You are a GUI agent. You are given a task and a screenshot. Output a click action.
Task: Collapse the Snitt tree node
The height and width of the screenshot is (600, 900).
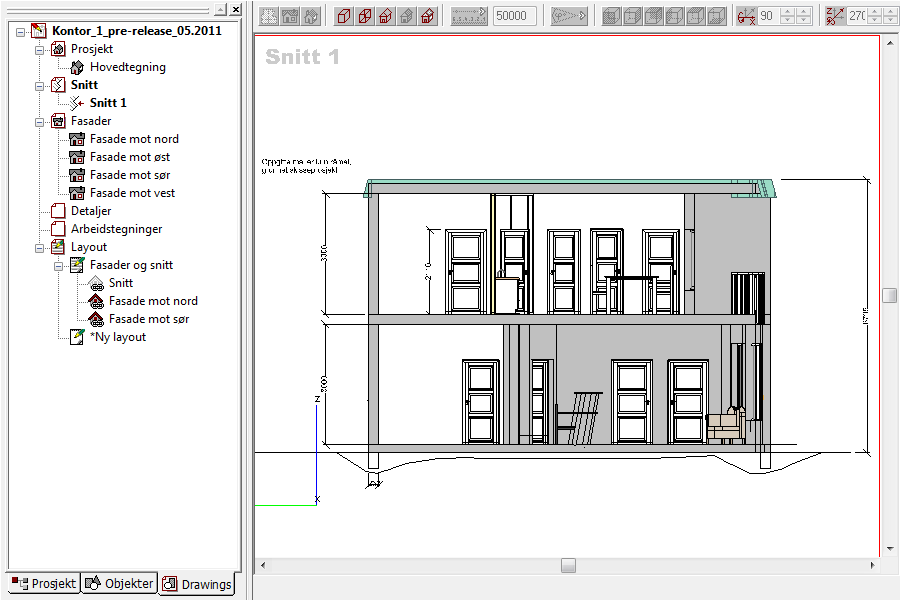[40, 86]
